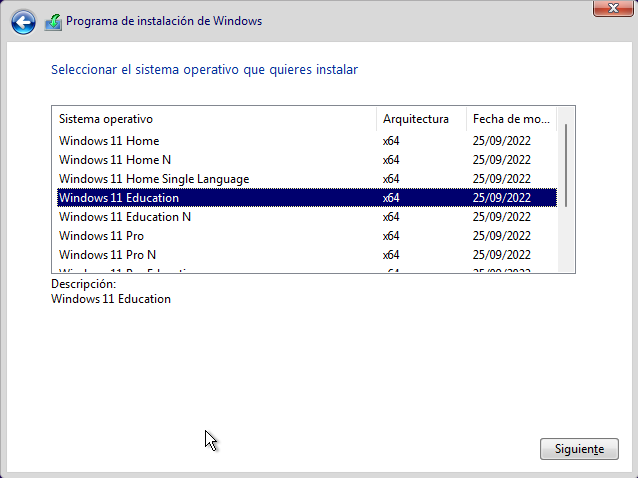Click the Fecha de modificación column header
This screenshot has width=638, height=478.
[x=512, y=119]
